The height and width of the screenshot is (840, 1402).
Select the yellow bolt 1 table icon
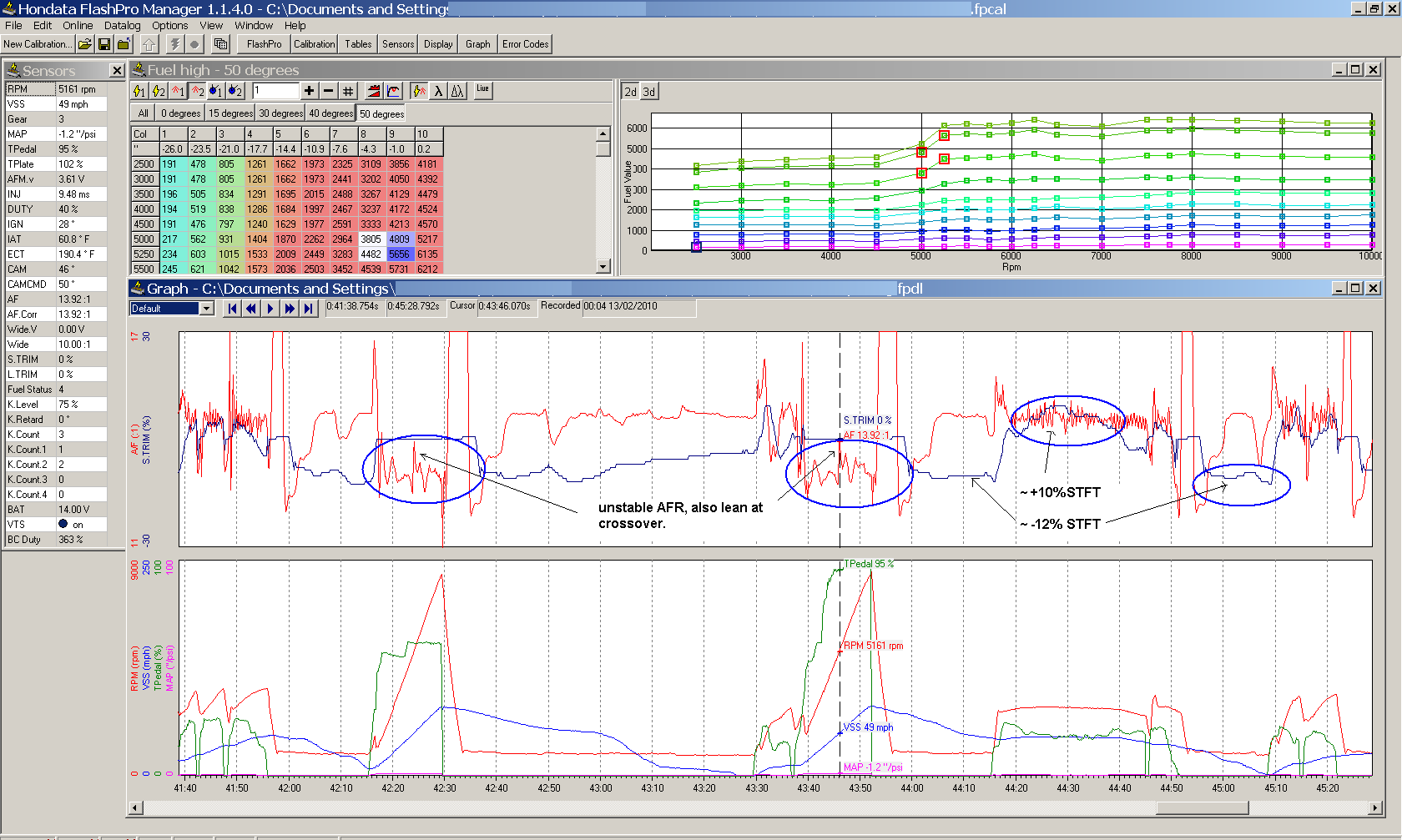pyautogui.click(x=139, y=91)
